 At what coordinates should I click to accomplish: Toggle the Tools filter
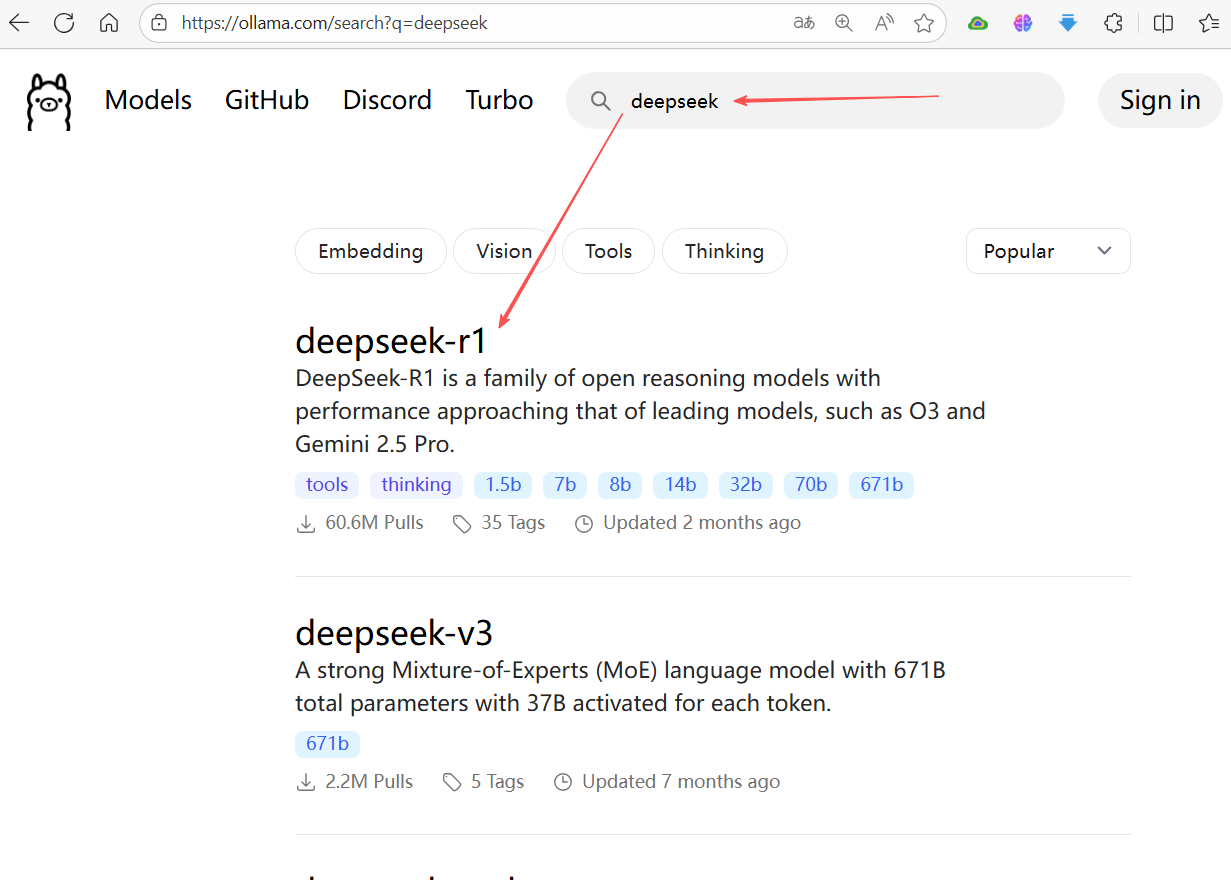click(x=608, y=251)
